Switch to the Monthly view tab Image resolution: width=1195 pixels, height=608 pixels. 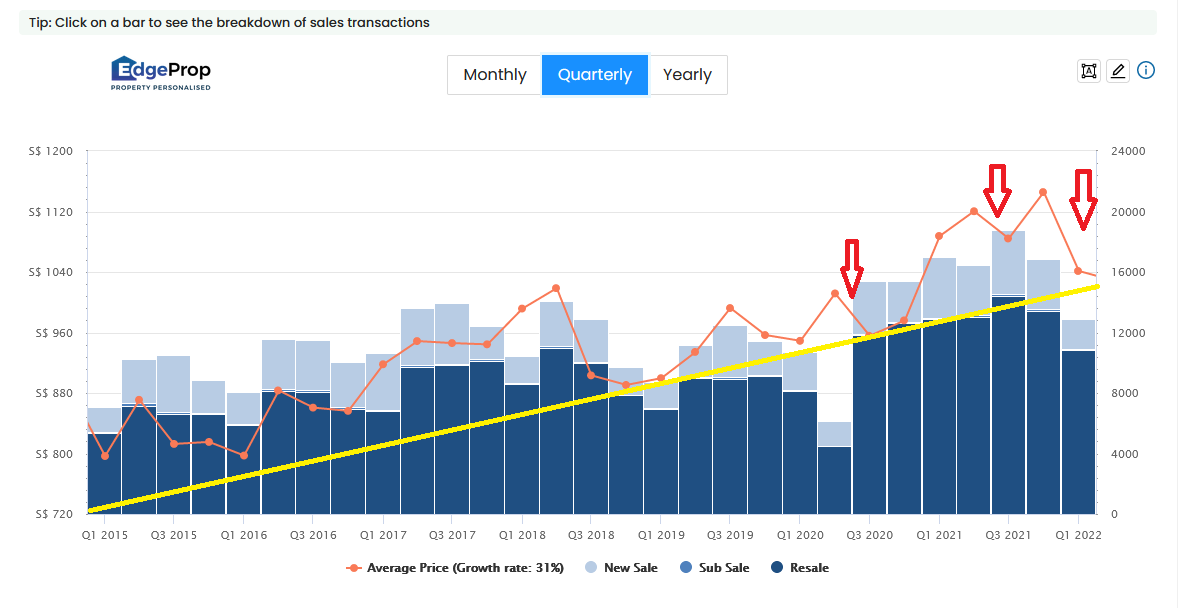(495, 75)
